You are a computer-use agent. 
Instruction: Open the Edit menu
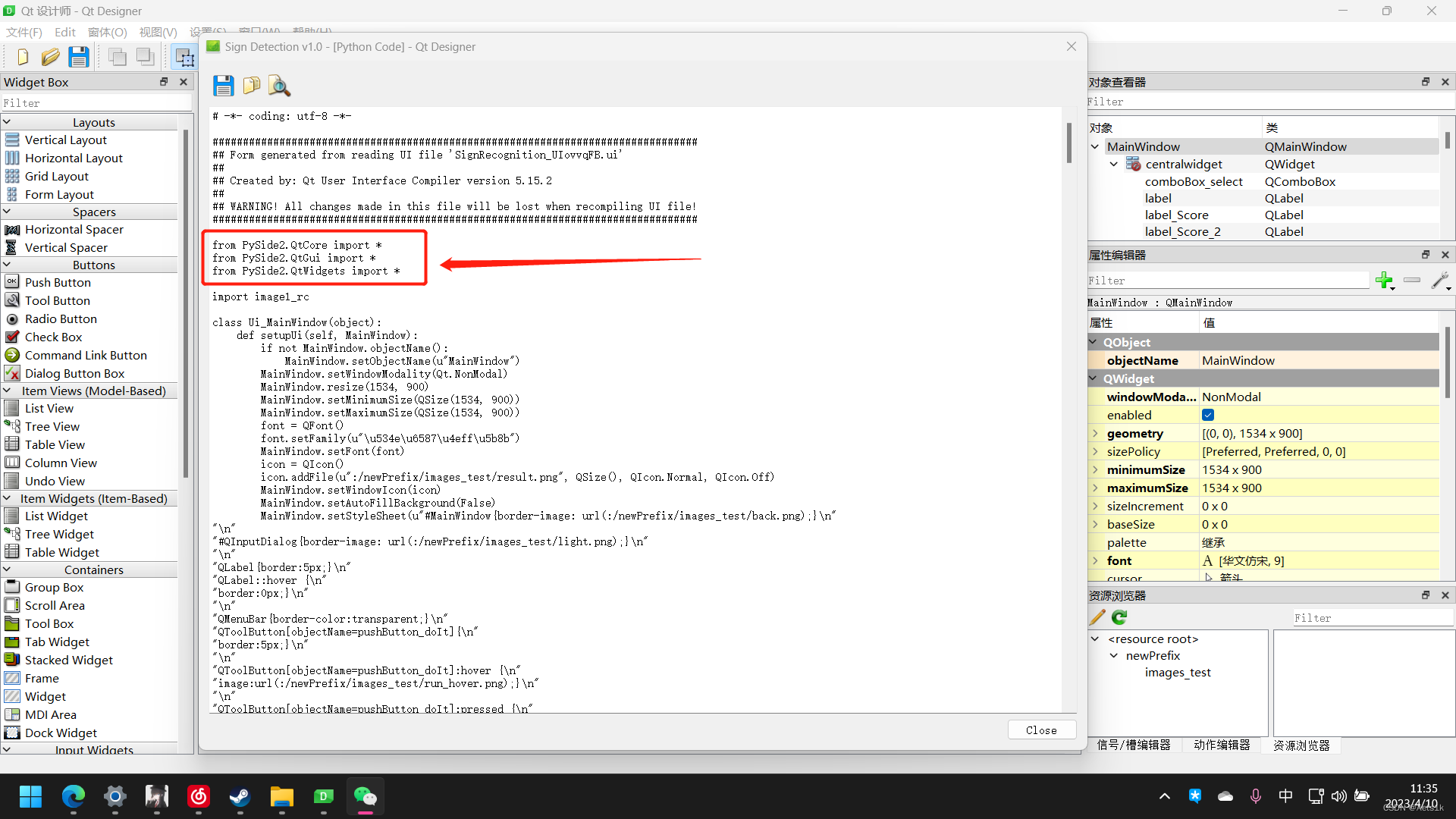tap(64, 32)
